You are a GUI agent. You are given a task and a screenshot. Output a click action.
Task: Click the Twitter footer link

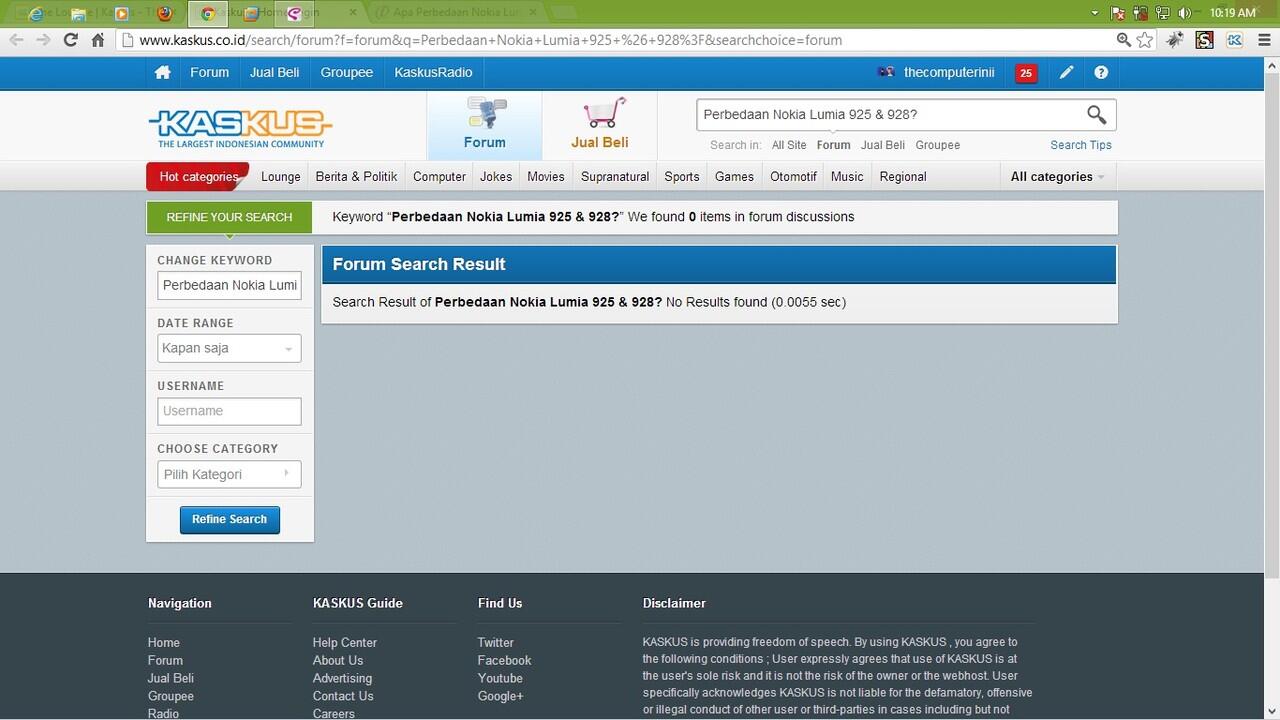pos(495,643)
